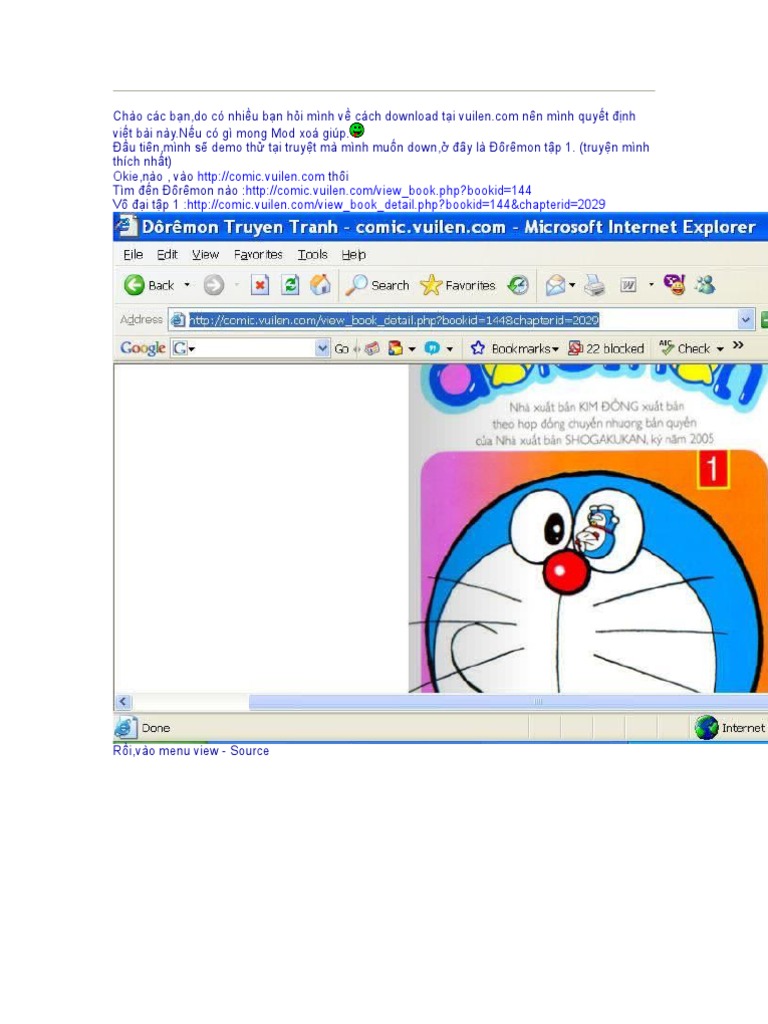The image size is (768, 1024).
Task: Click the Google toolbar colorful page icon
Action: pyautogui.click(x=395, y=349)
